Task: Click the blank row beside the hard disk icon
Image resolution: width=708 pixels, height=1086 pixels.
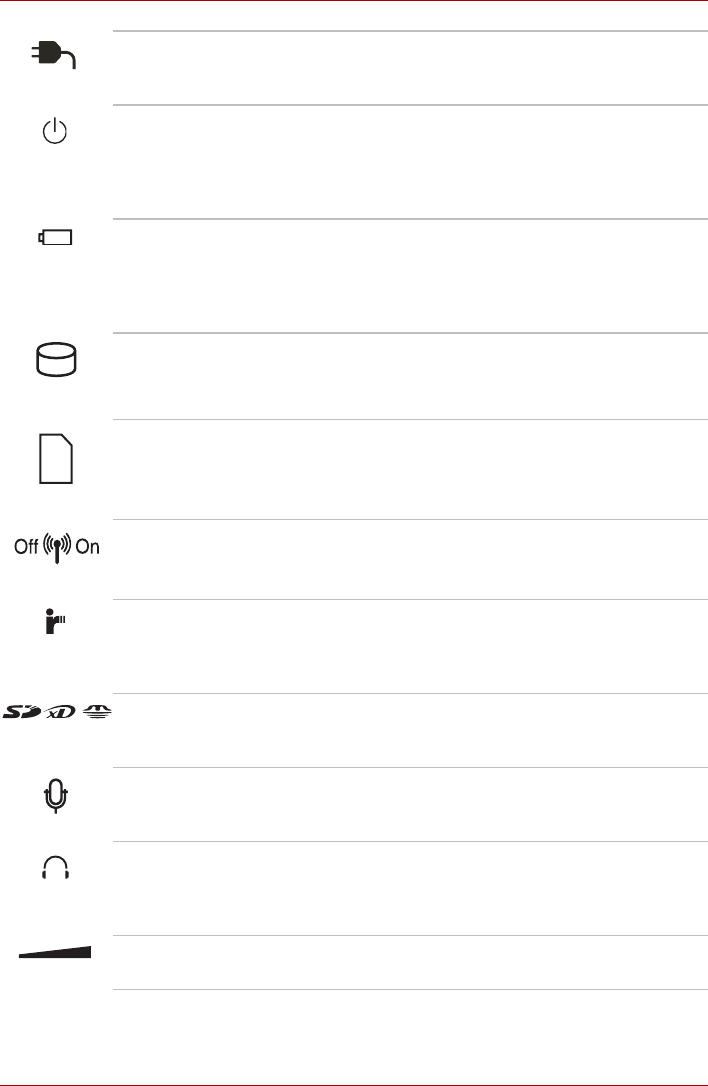Action: tap(410, 376)
